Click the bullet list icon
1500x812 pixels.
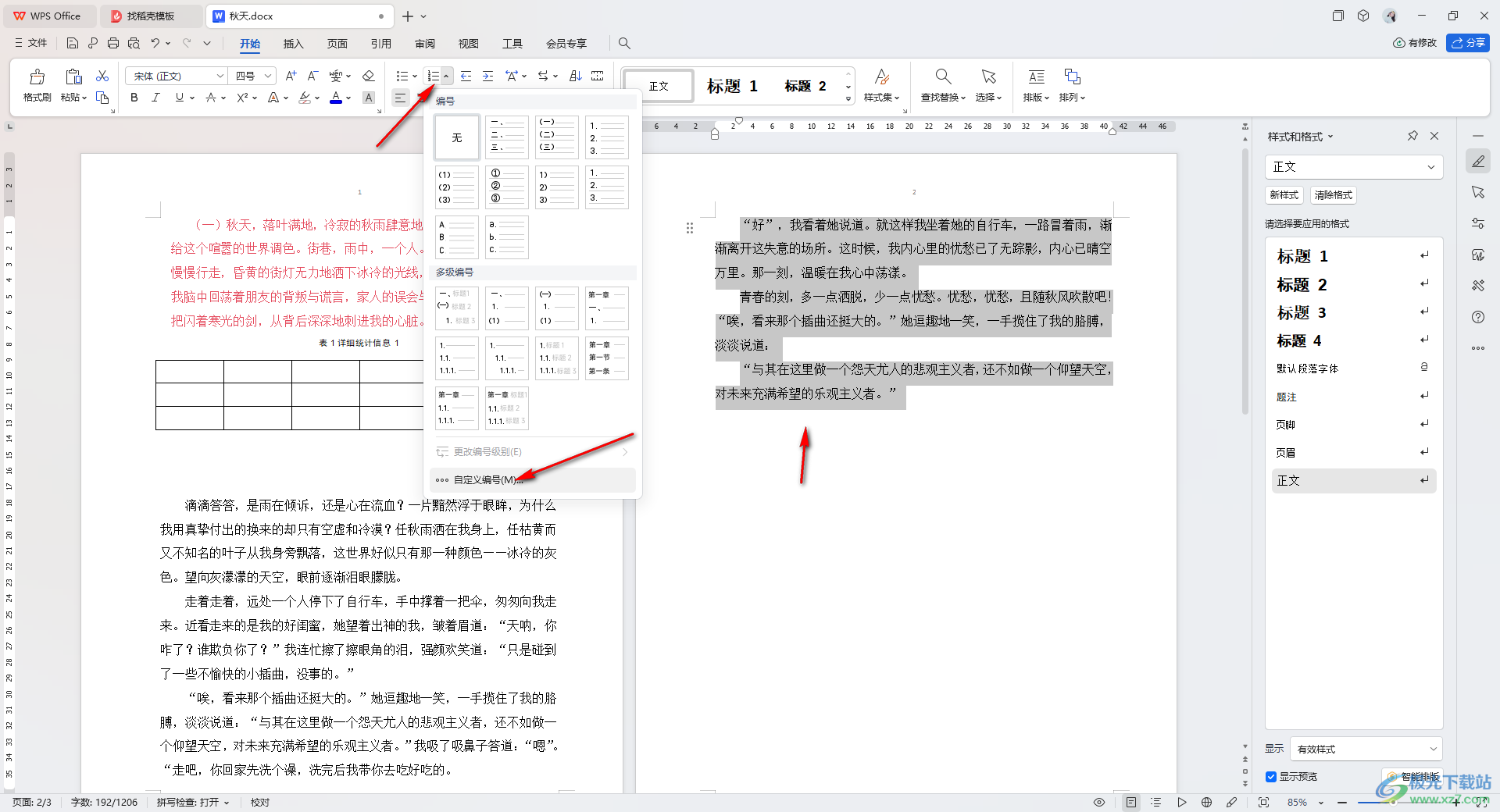402,76
